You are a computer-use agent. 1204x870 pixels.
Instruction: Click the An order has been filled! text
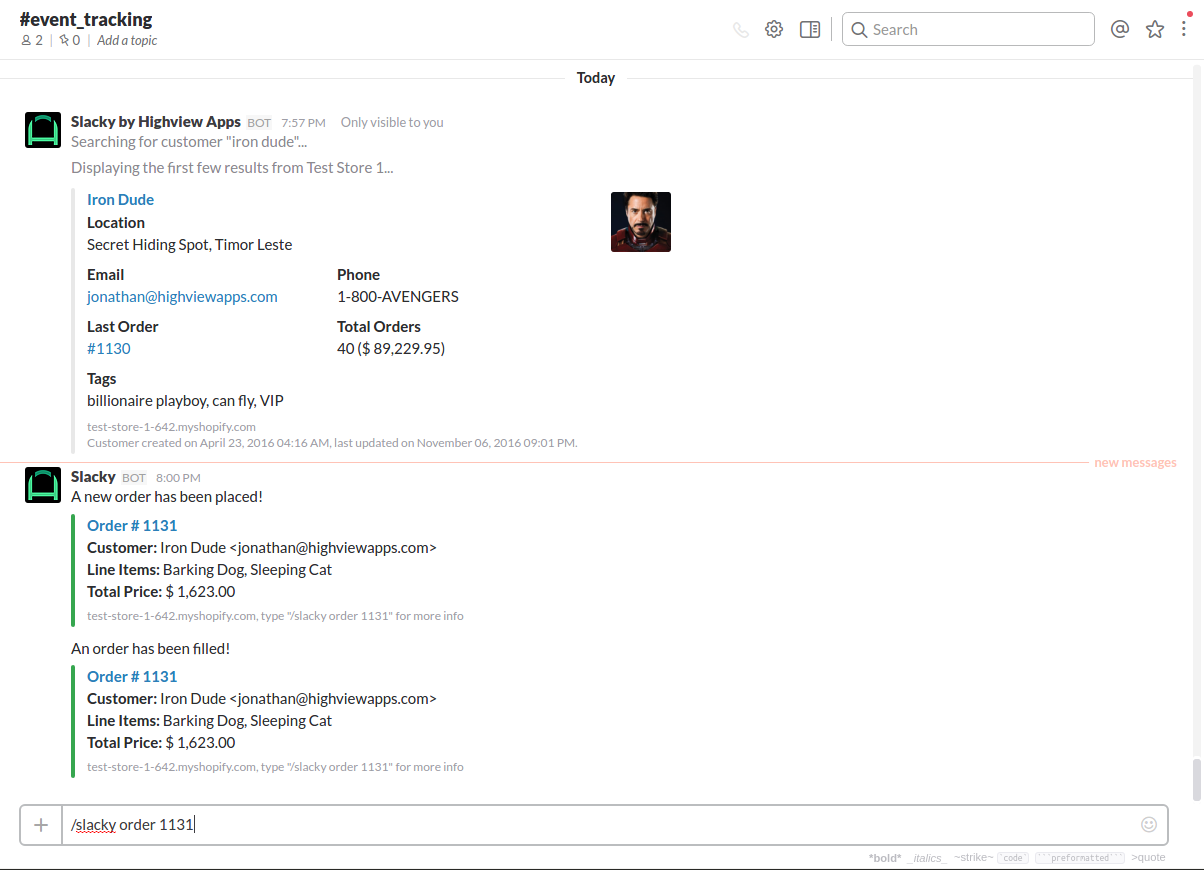150,649
